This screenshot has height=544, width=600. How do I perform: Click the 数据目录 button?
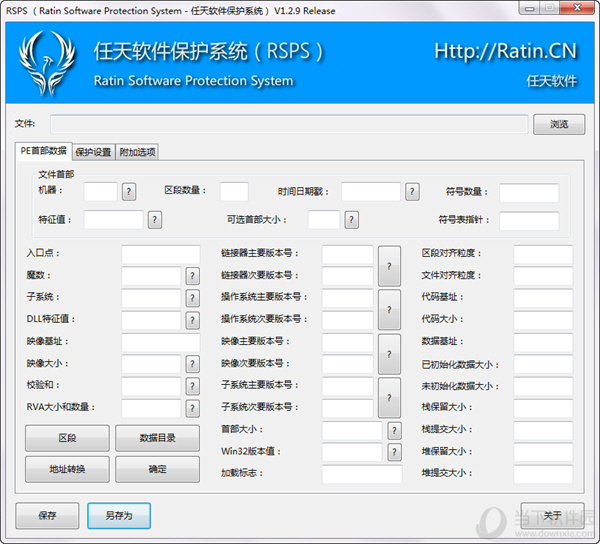coord(157,438)
